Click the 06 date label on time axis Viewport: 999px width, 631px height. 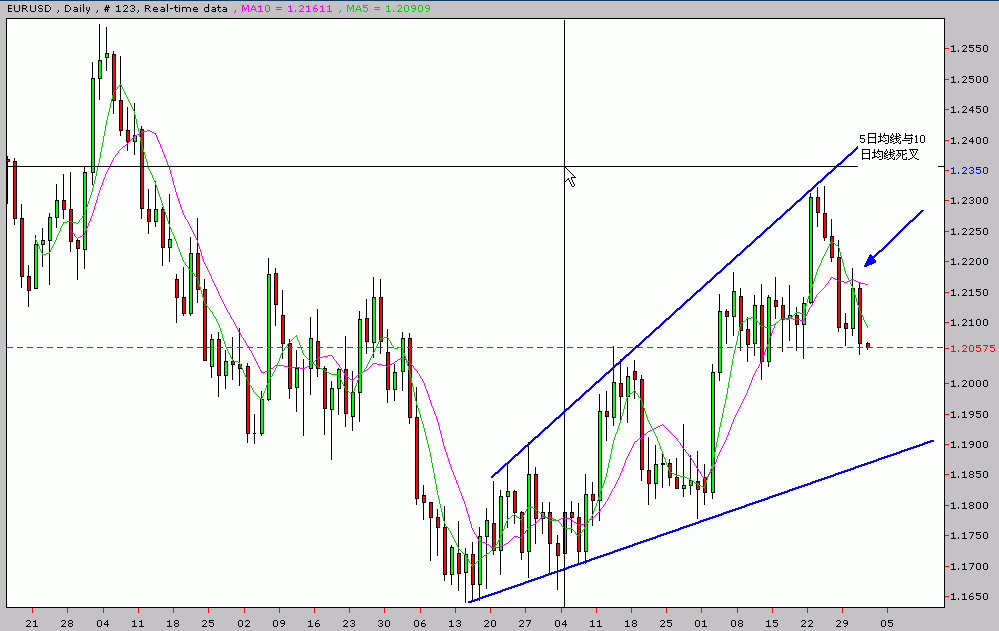tap(419, 623)
